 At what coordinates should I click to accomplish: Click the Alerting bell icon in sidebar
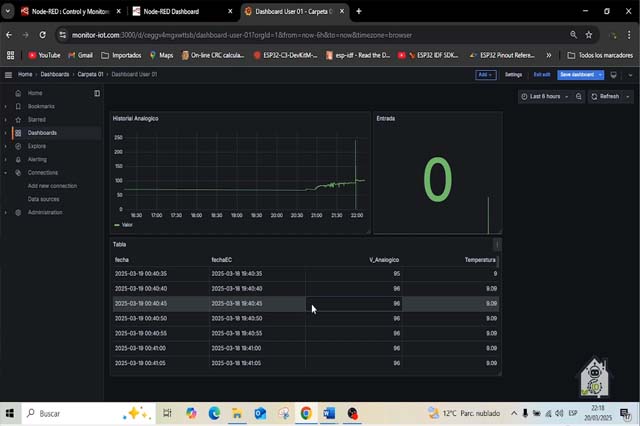(18, 159)
